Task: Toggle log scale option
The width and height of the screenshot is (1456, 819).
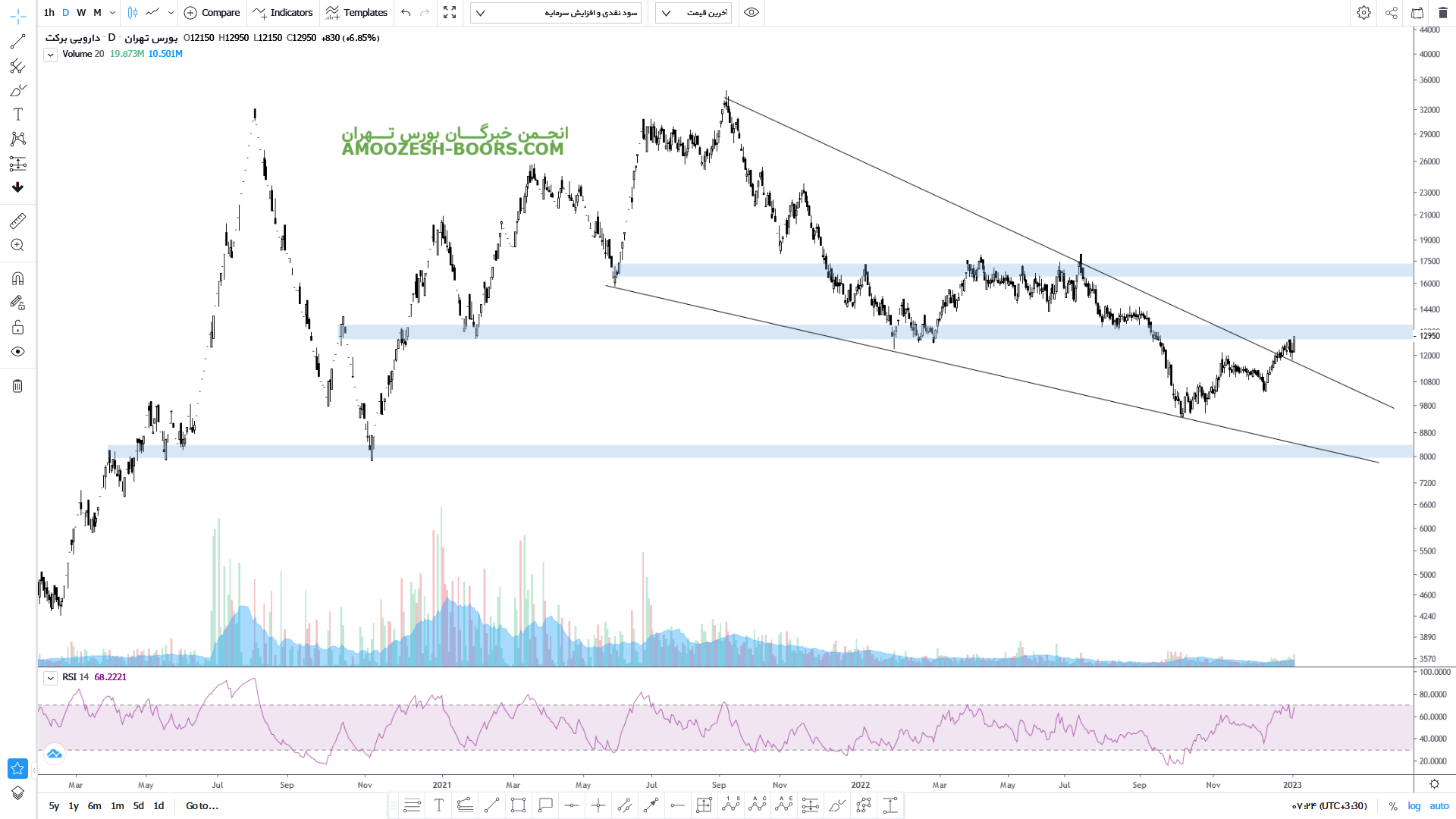Action: [x=1414, y=806]
